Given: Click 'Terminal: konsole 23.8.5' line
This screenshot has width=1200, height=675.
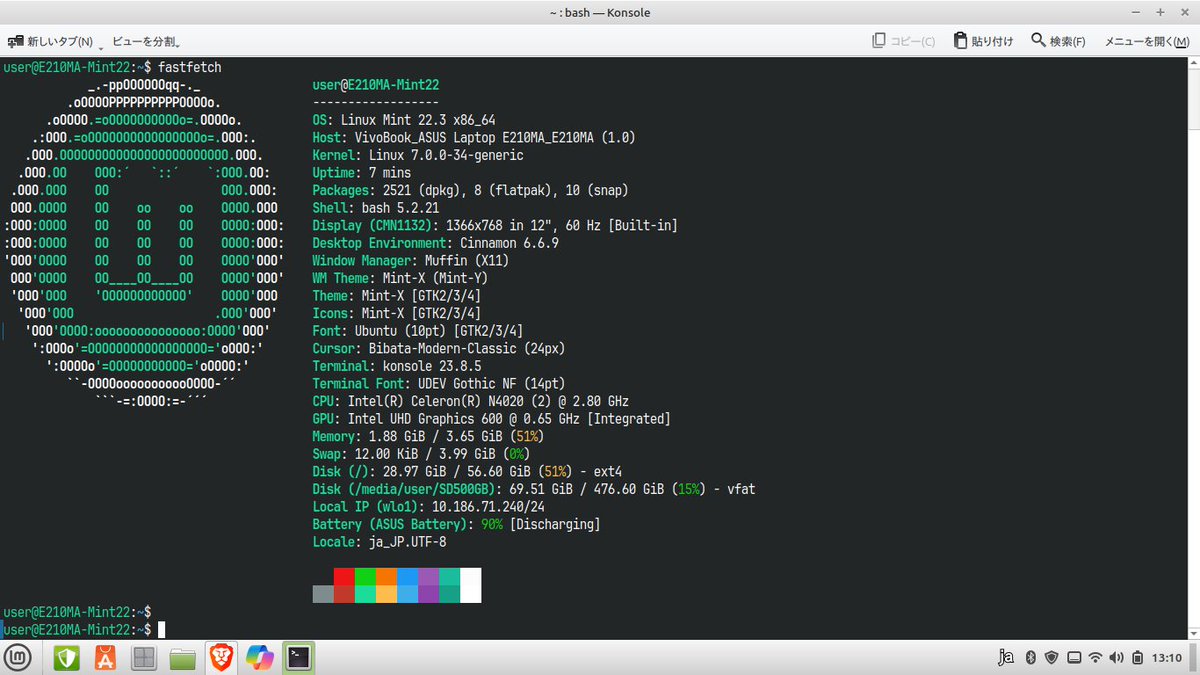Looking at the screenshot, I should click(397, 366).
